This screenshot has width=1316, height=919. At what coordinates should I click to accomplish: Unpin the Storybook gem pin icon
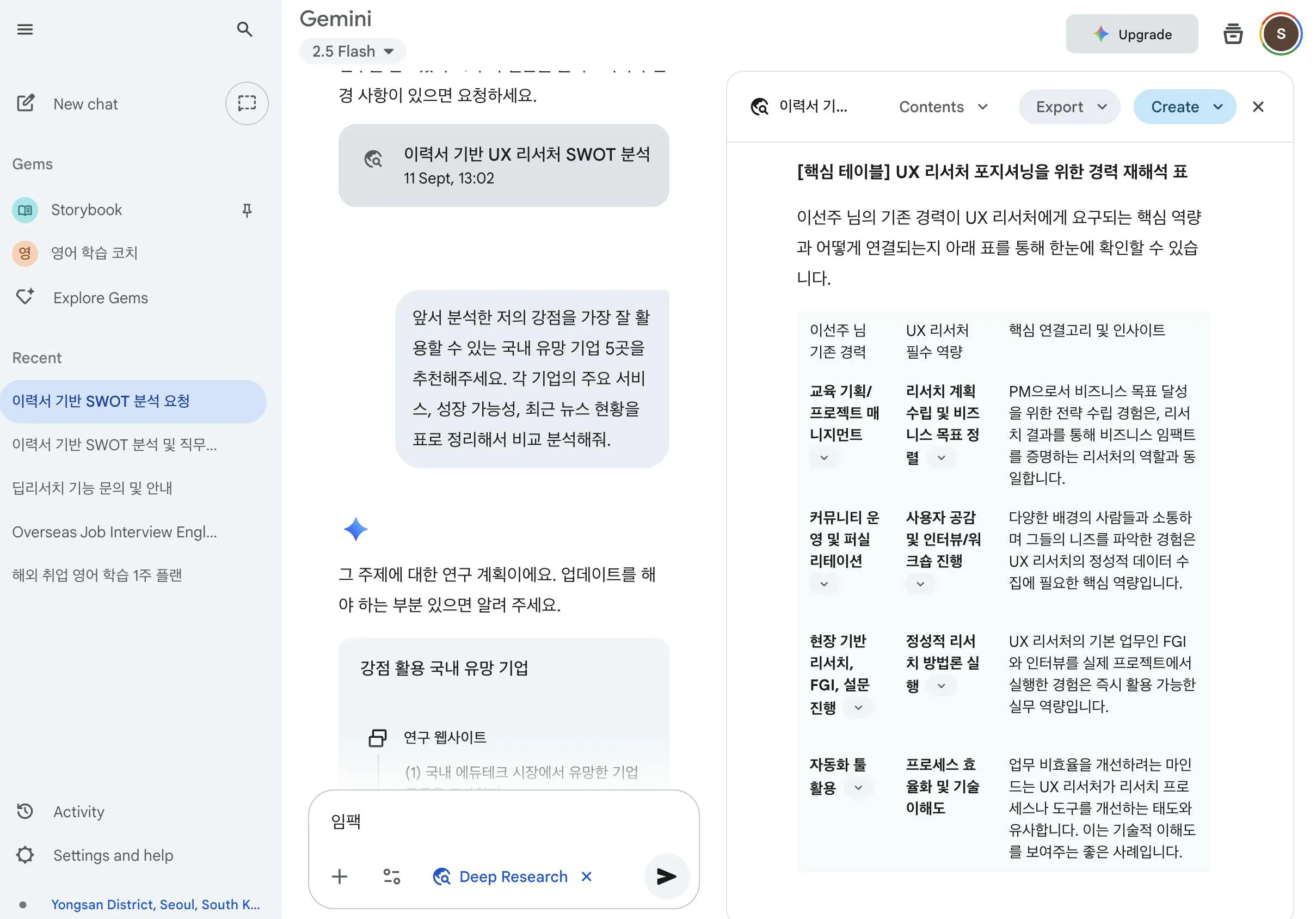tap(247, 210)
